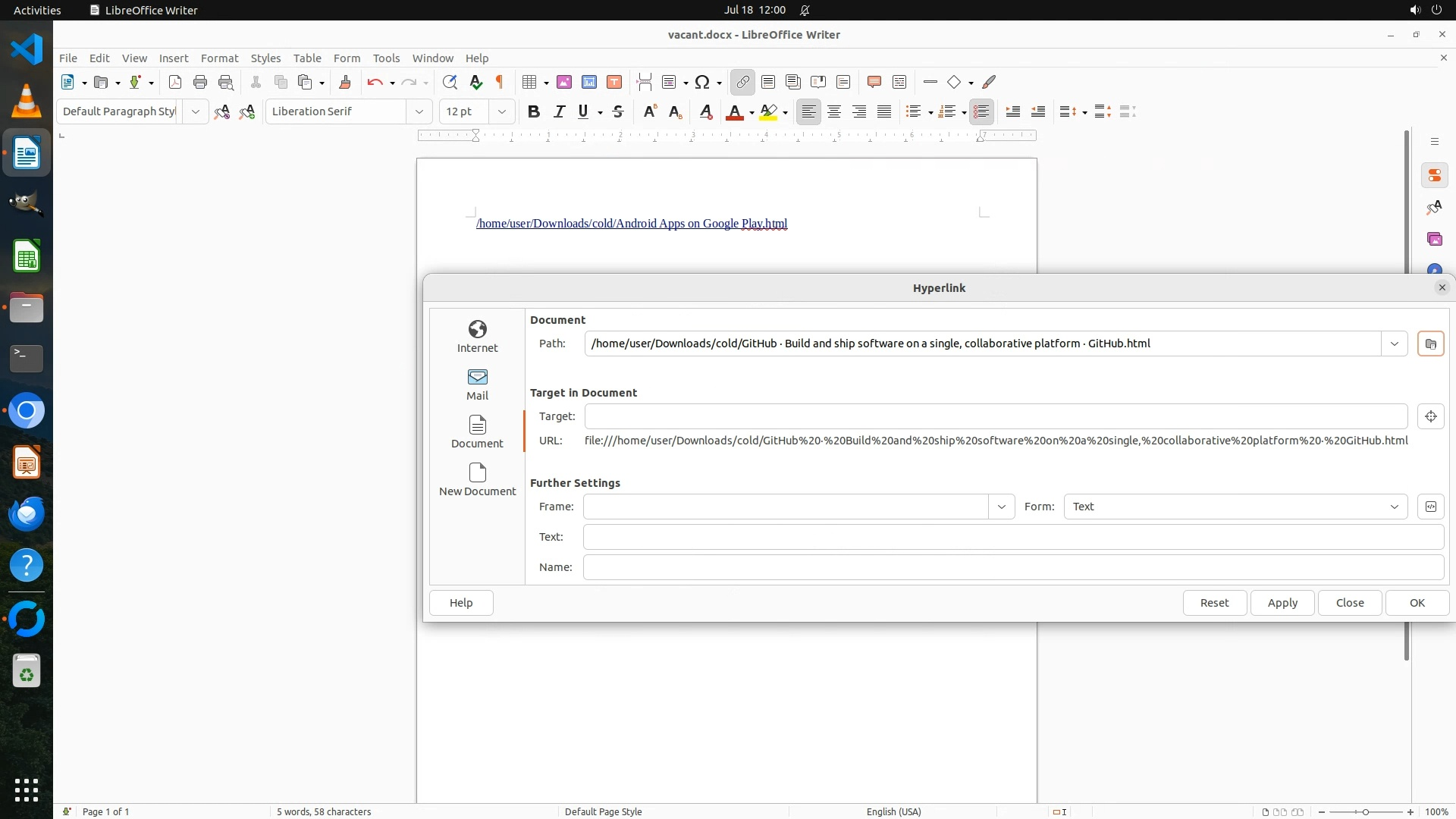This screenshot has height=819, width=1456.
Task: Click the zoom slider in status bar
Action: coord(1365,811)
